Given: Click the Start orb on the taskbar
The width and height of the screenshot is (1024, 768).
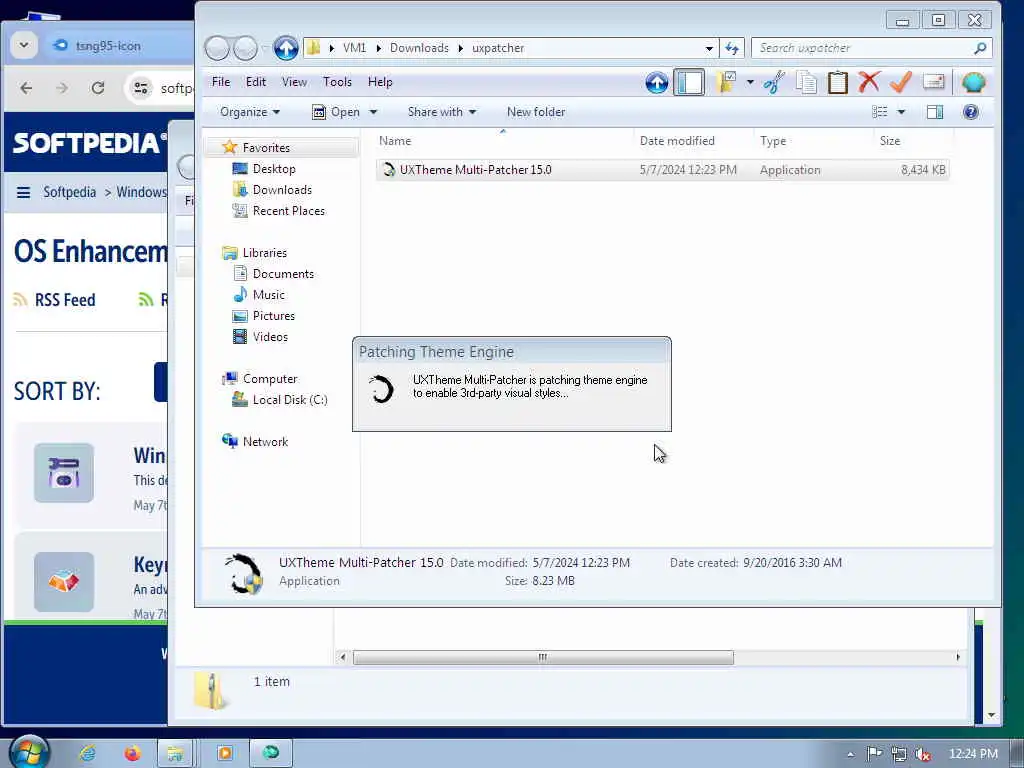Looking at the screenshot, I should click(x=29, y=752).
